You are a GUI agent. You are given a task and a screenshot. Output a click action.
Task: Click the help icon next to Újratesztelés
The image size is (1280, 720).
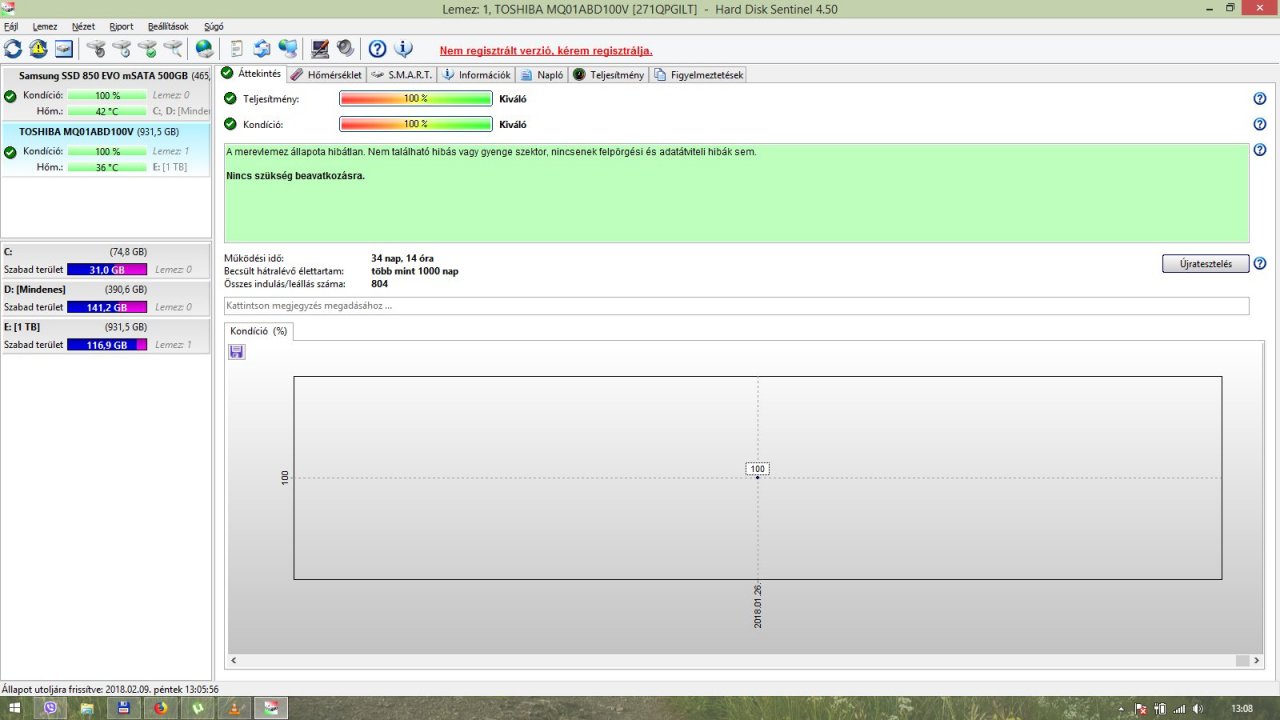point(1260,264)
